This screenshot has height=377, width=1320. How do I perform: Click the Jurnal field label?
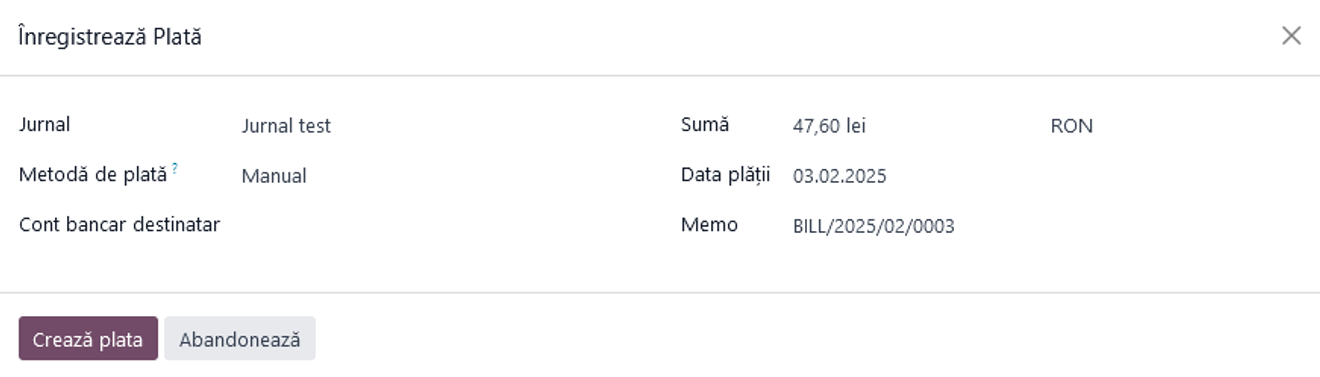tap(45, 125)
